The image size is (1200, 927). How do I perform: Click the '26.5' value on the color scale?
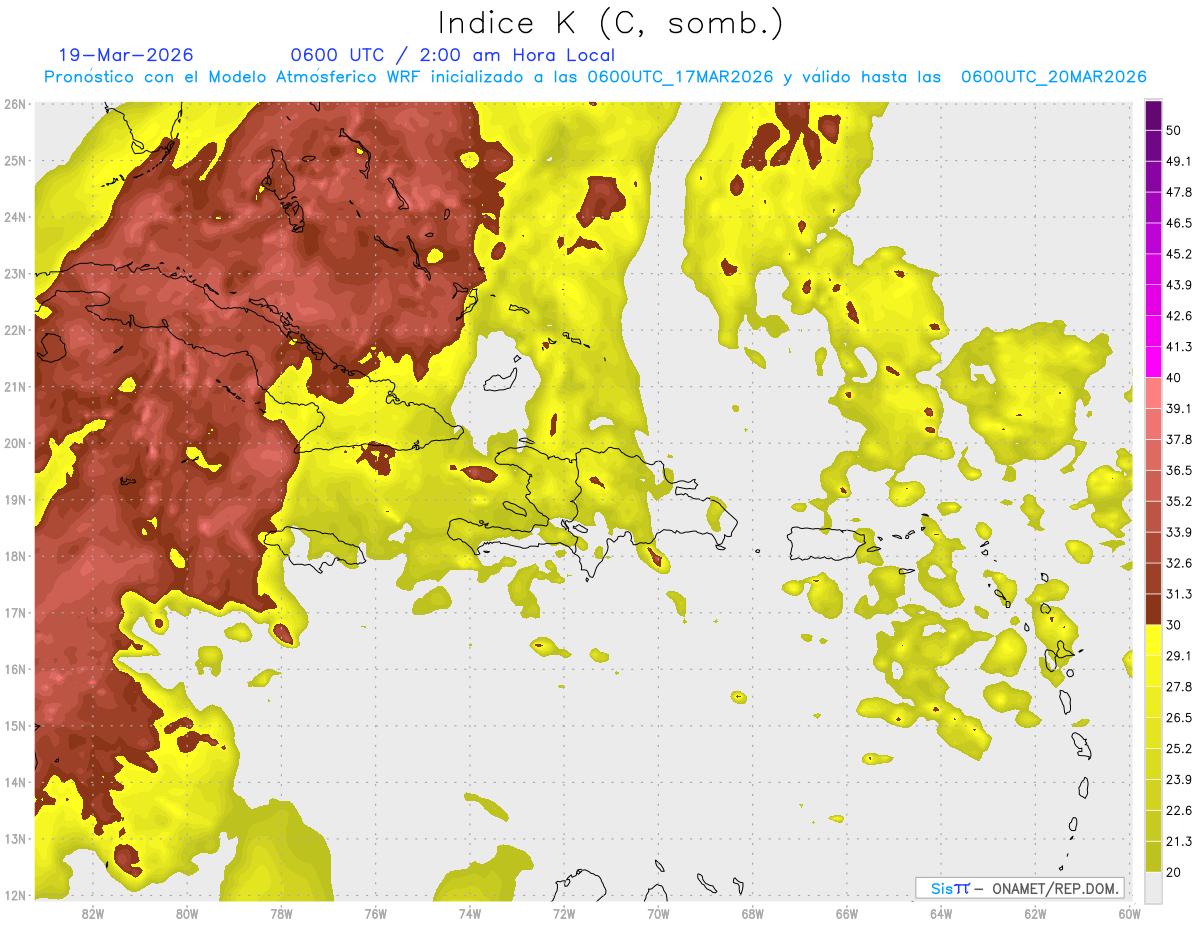pos(1179,718)
